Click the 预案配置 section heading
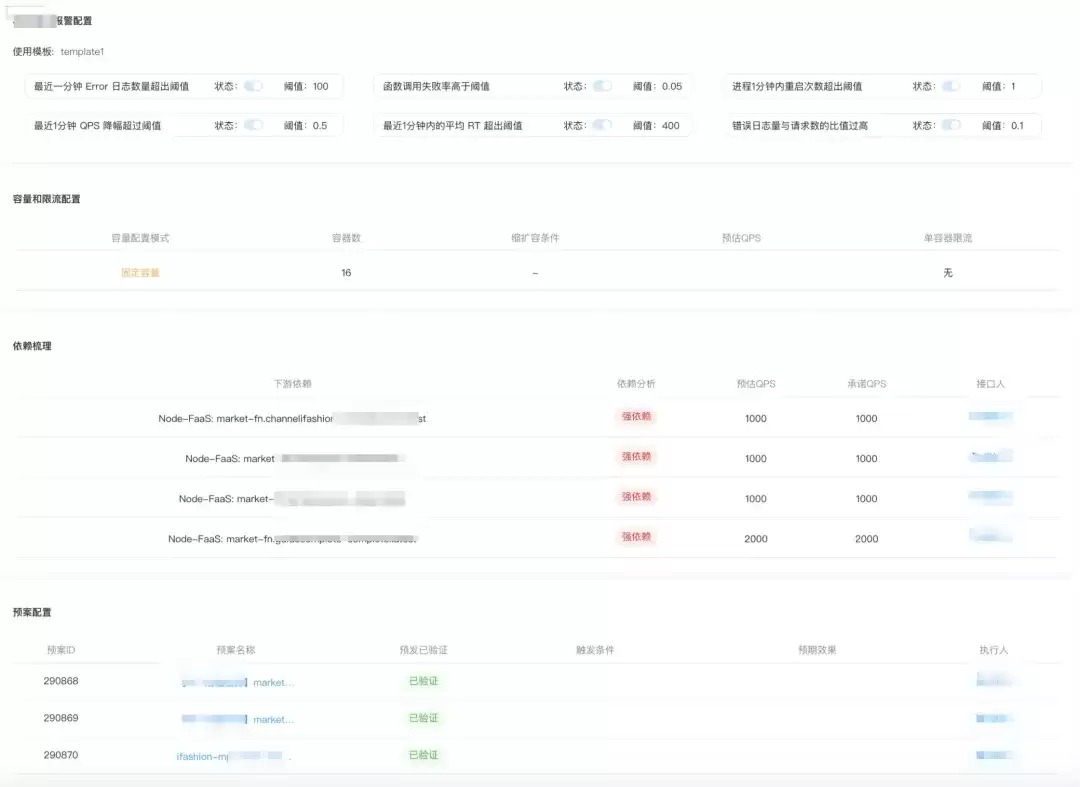The height and width of the screenshot is (787, 1080). (32, 612)
